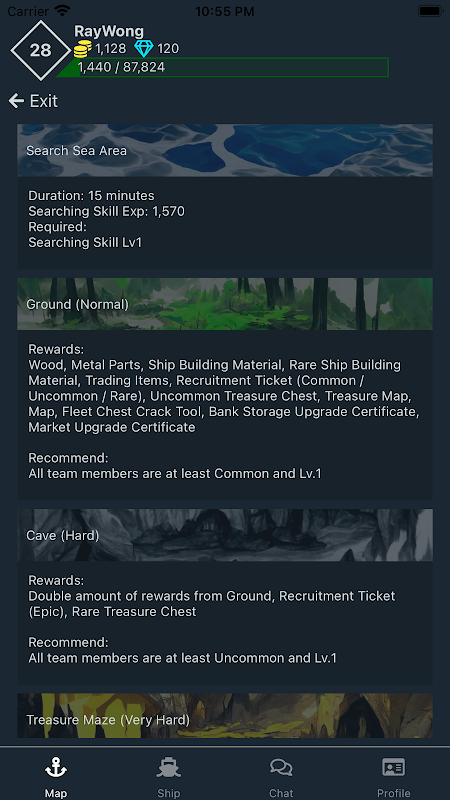Tap the gold coins icon
450x800 pixels.
point(83,49)
